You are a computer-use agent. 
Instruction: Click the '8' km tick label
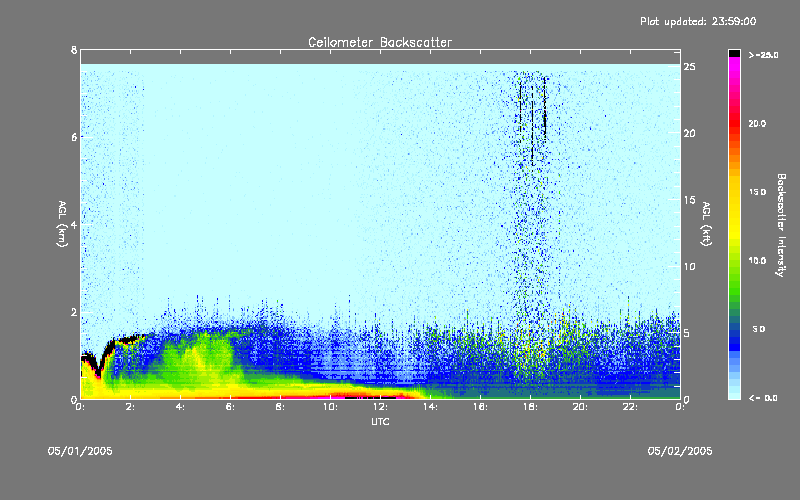74,50
